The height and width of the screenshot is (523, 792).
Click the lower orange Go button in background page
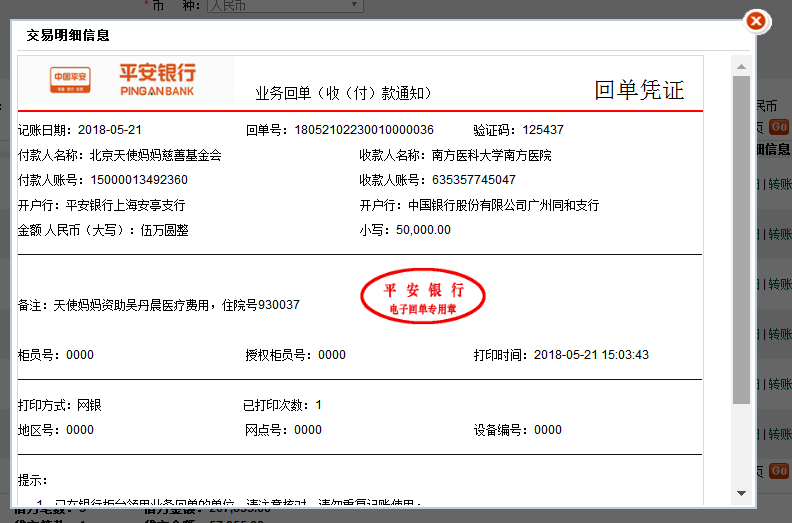tap(778, 471)
